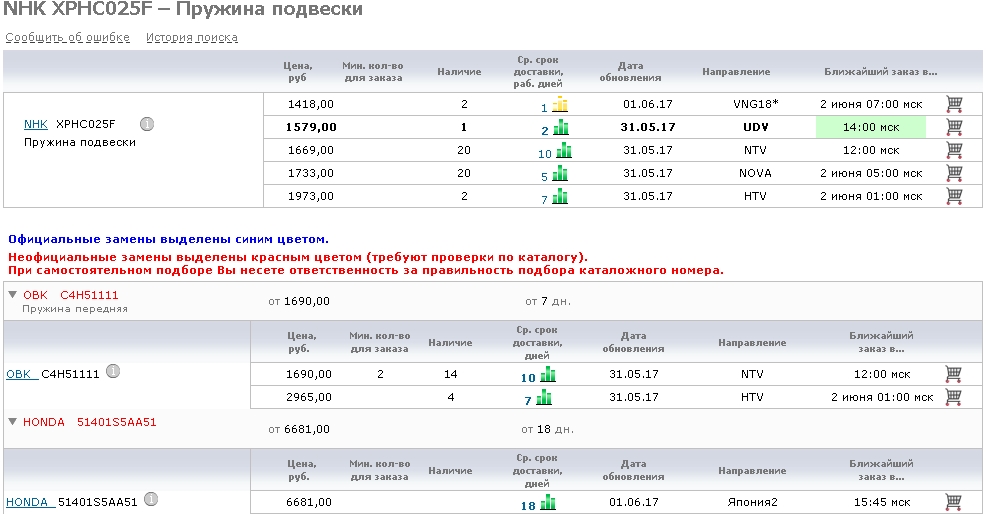
Task: Click cart icon for OBK 2965,00 offer
Action: pos(954,397)
